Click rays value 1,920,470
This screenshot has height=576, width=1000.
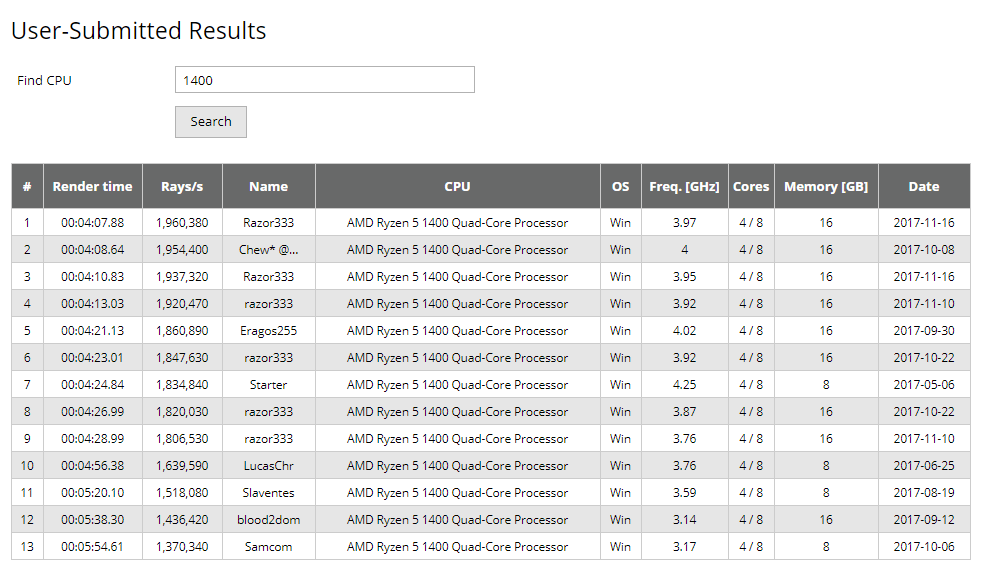182,304
